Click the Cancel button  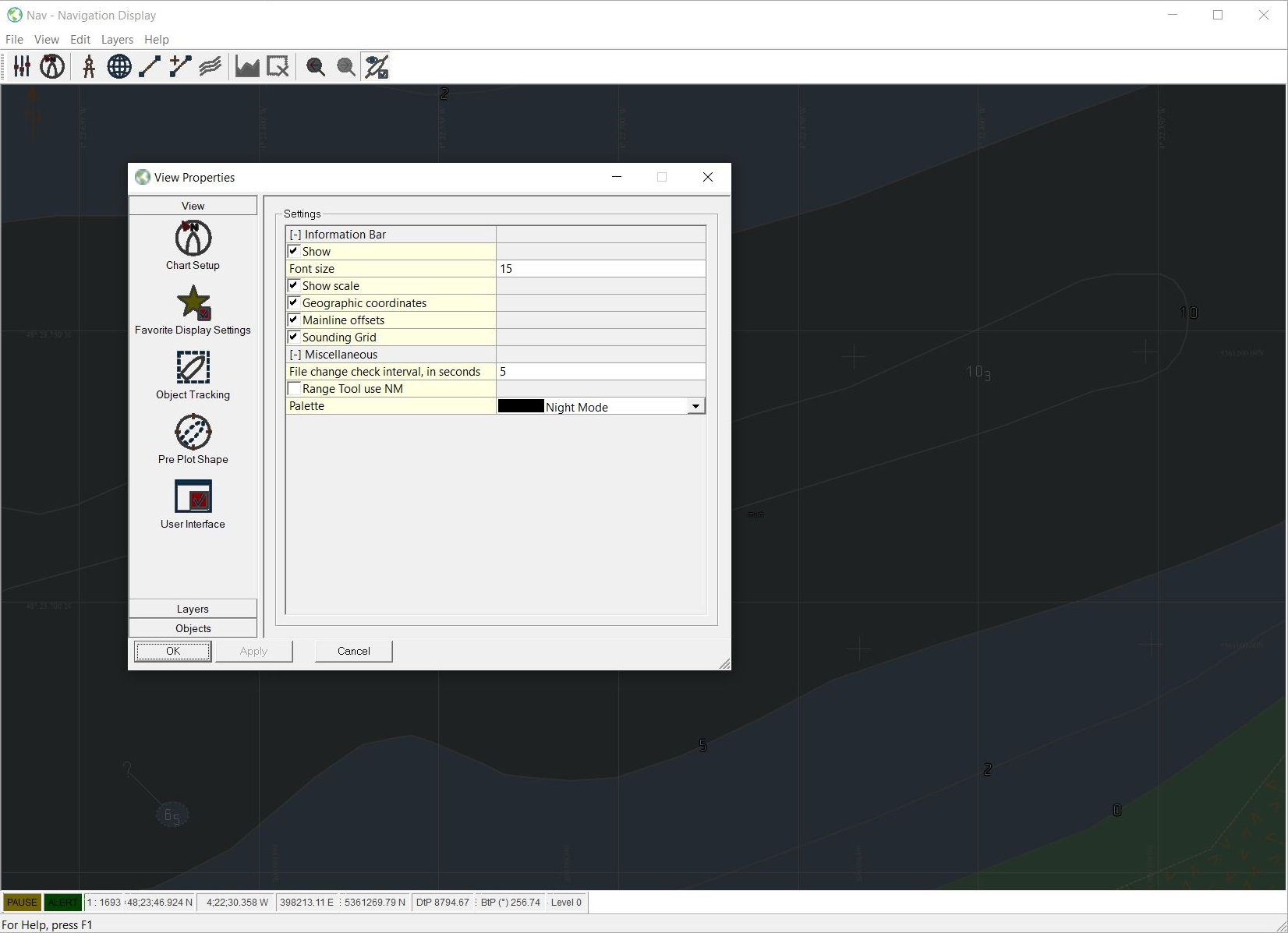pyautogui.click(x=353, y=651)
